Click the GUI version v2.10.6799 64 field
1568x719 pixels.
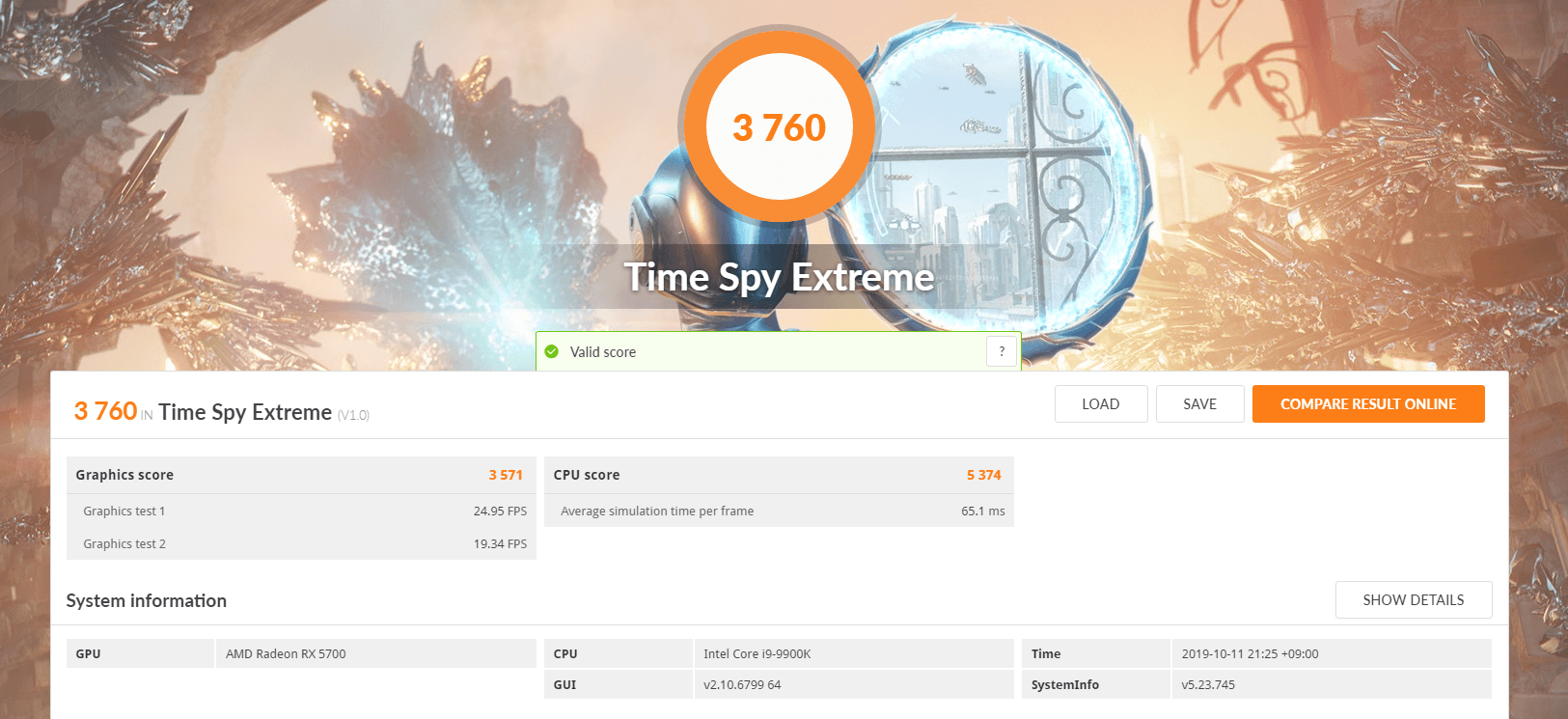(x=853, y=684)
